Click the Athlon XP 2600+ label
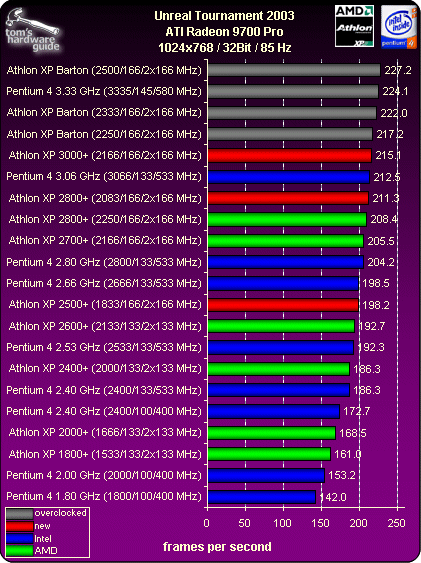The height and width of the screenshot is (563, 421). pyautogui.click(x=105, y=326)
